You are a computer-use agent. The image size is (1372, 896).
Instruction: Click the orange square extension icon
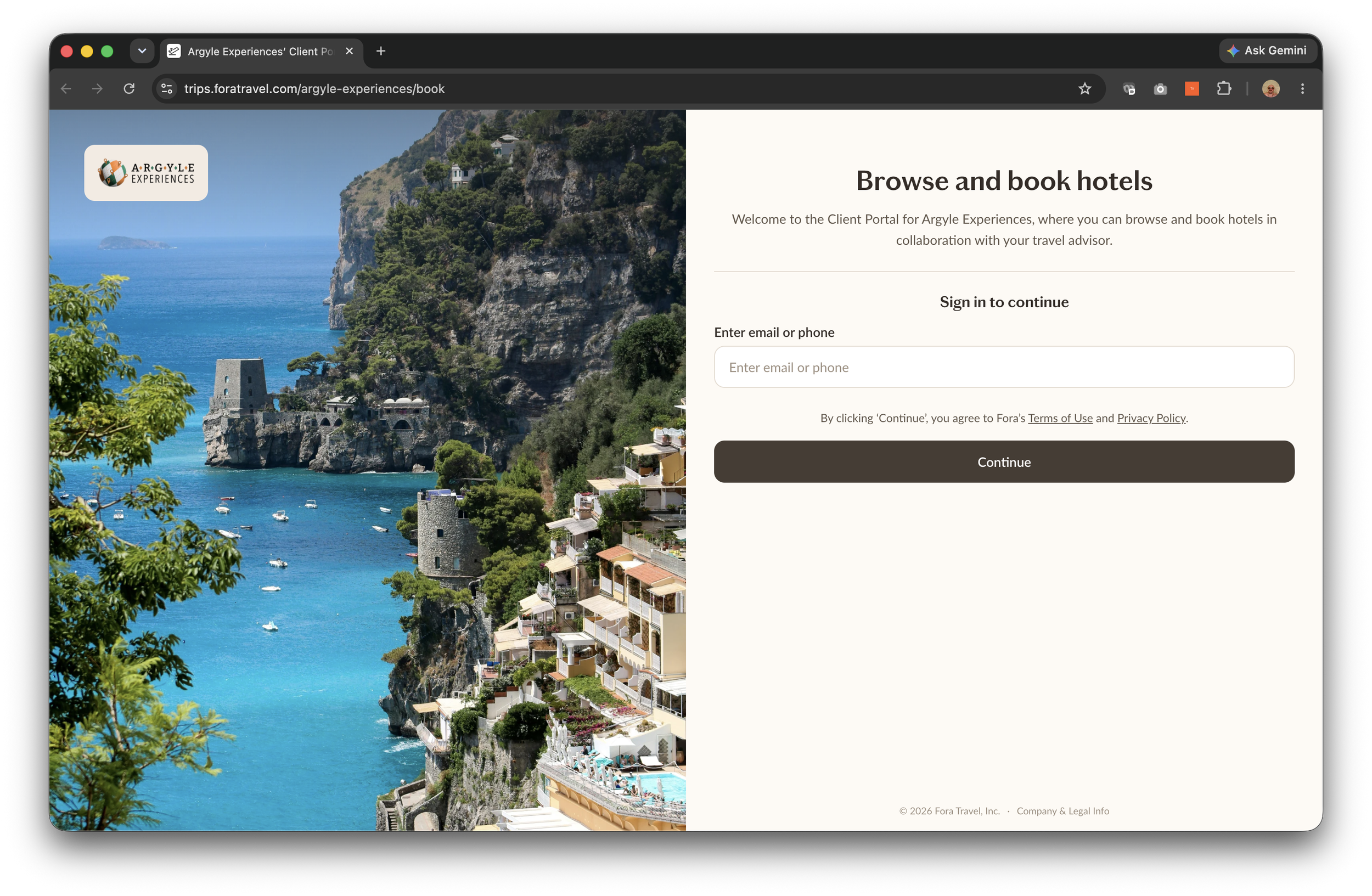point(1191,89)
